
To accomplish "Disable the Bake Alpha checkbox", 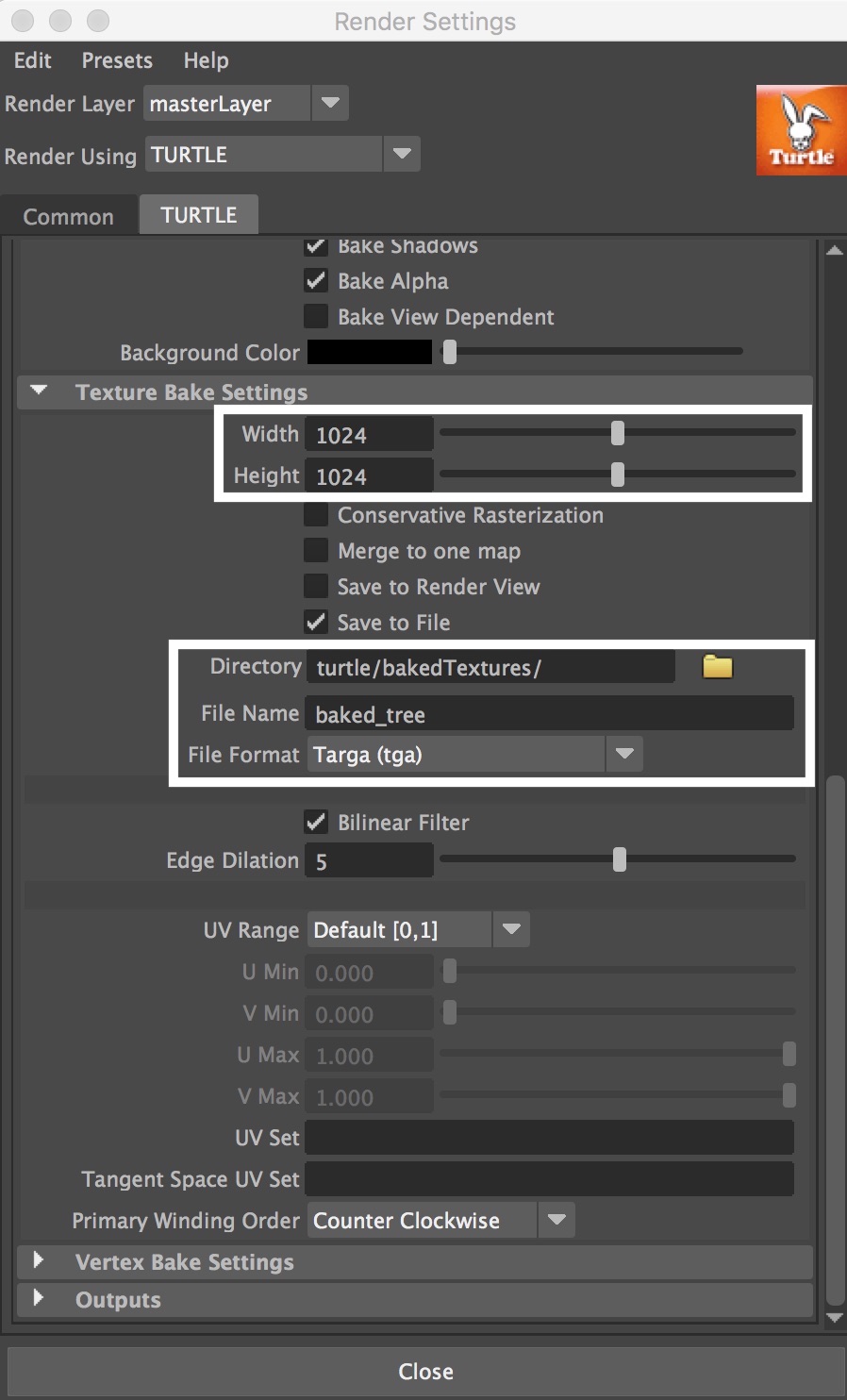I will pyautogui.click(x=316, y=280).
